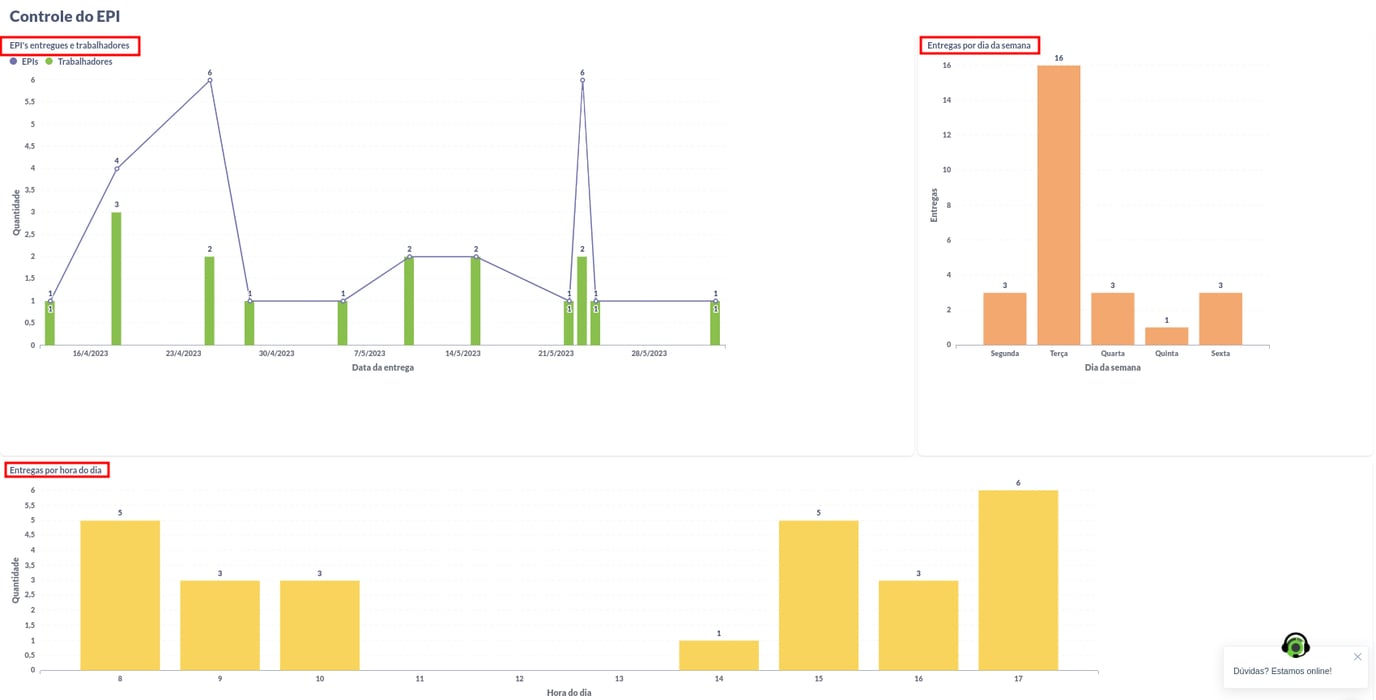Select the hour 8 yellow bar

click(119, 595)
